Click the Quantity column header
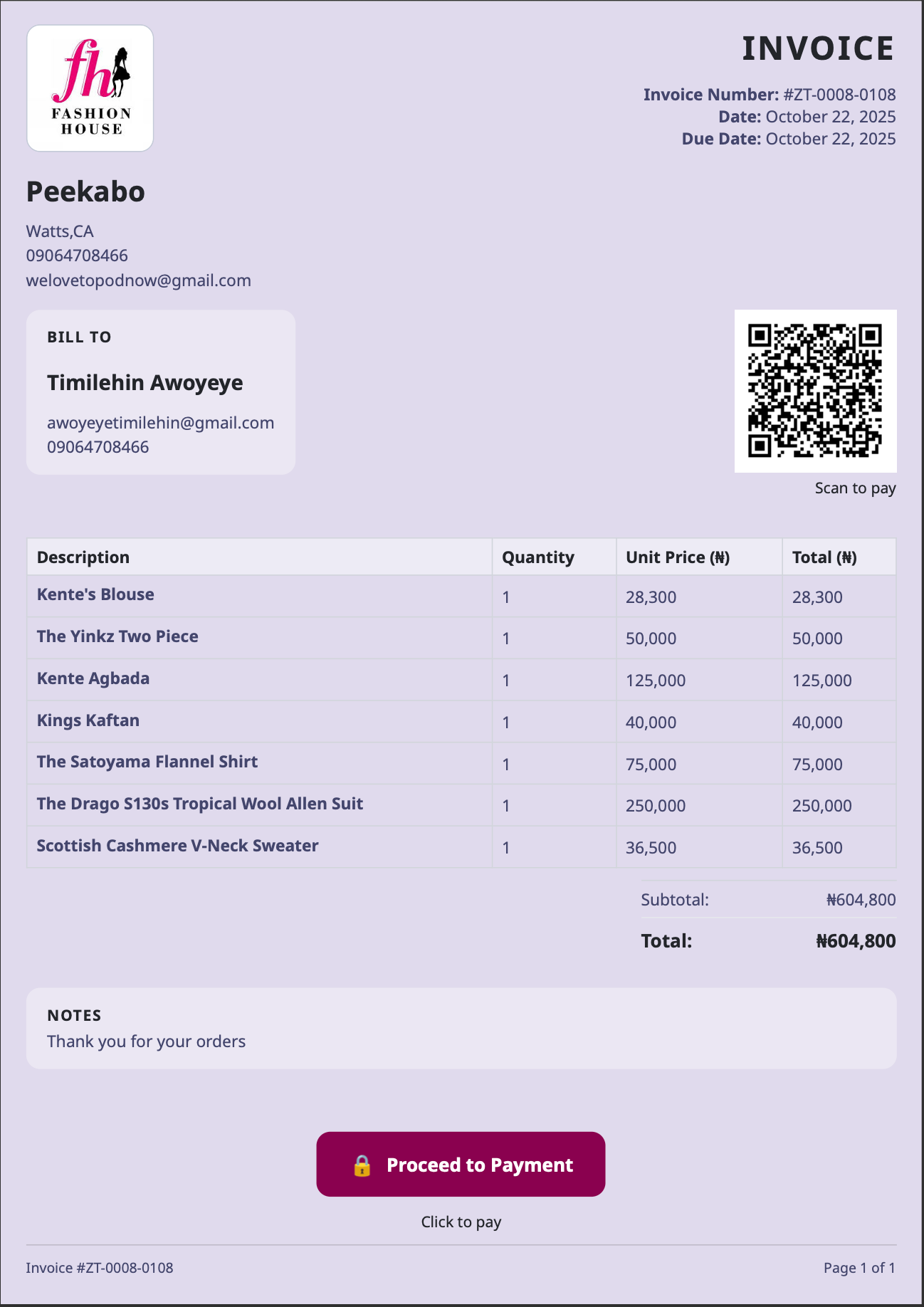 pos(537,557)
